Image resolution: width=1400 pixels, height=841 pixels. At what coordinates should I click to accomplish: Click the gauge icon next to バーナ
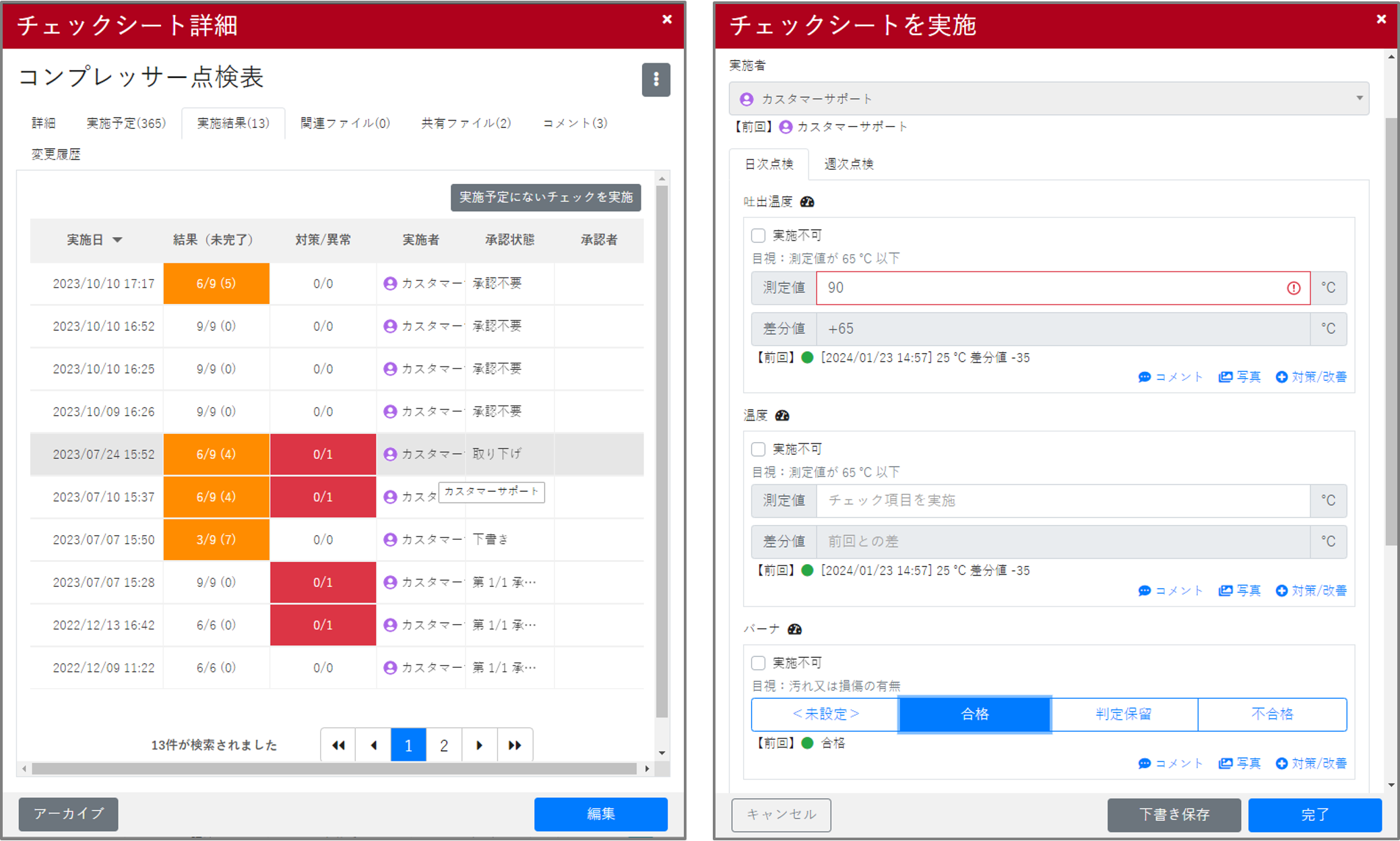pyautogui.click(x=795, y=629)
